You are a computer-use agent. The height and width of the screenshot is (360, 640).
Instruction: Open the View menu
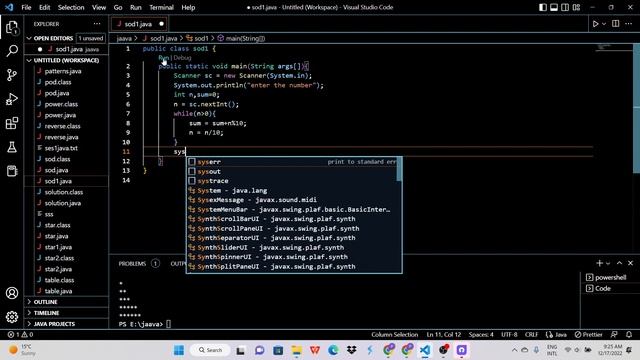coord(99,7)
